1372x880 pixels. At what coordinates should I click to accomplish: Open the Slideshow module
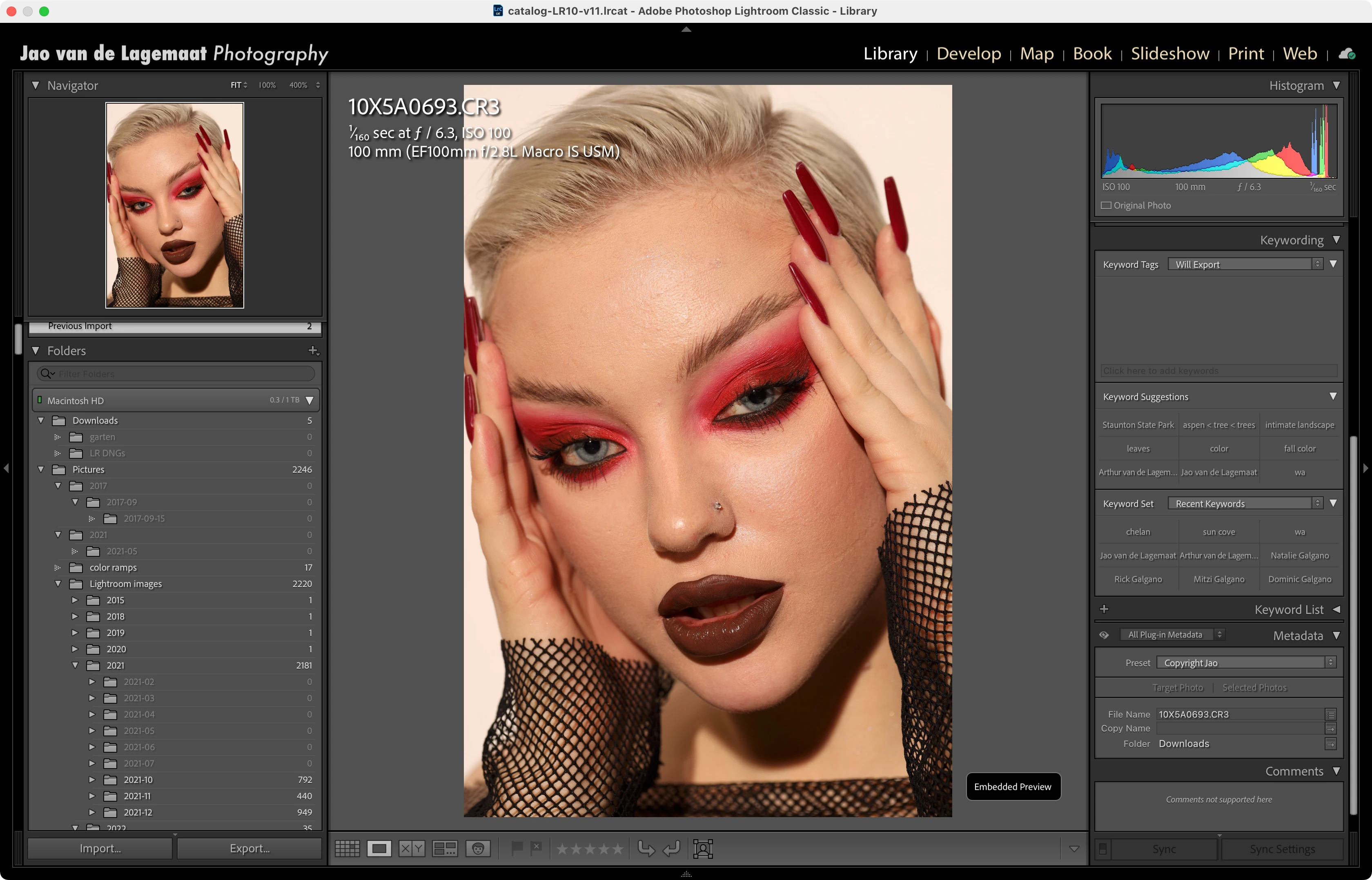coord(1169,53)
